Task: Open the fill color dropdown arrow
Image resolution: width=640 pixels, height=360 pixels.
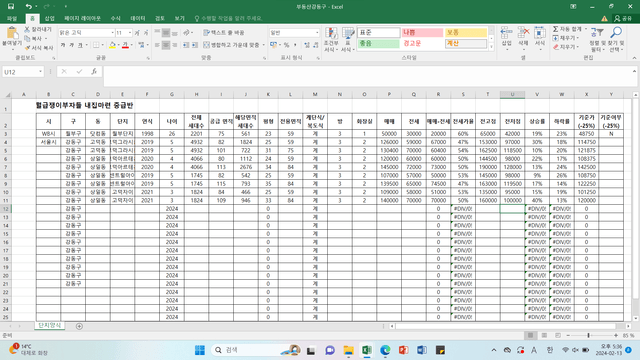Action: point(118,45)
